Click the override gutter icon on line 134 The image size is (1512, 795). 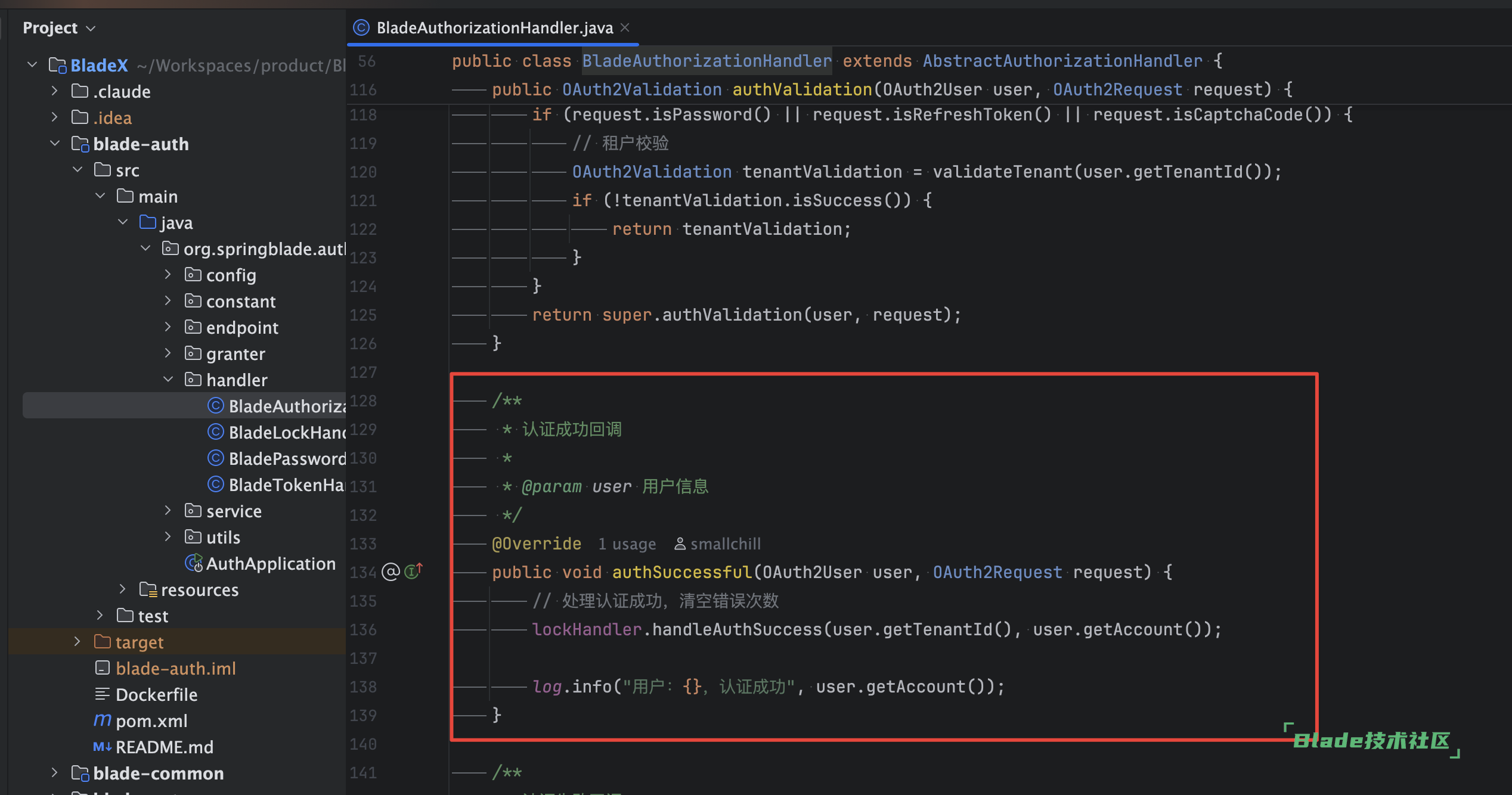tap(413, 572)
